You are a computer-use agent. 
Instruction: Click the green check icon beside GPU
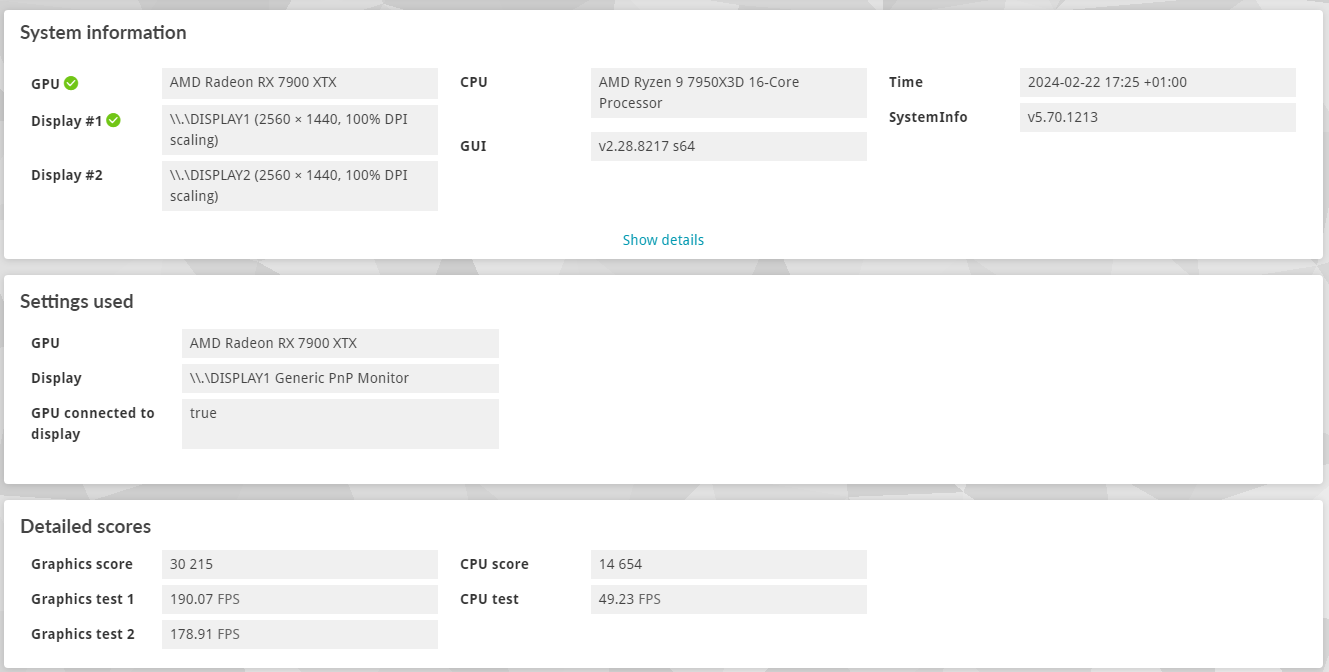click(71, 83)
